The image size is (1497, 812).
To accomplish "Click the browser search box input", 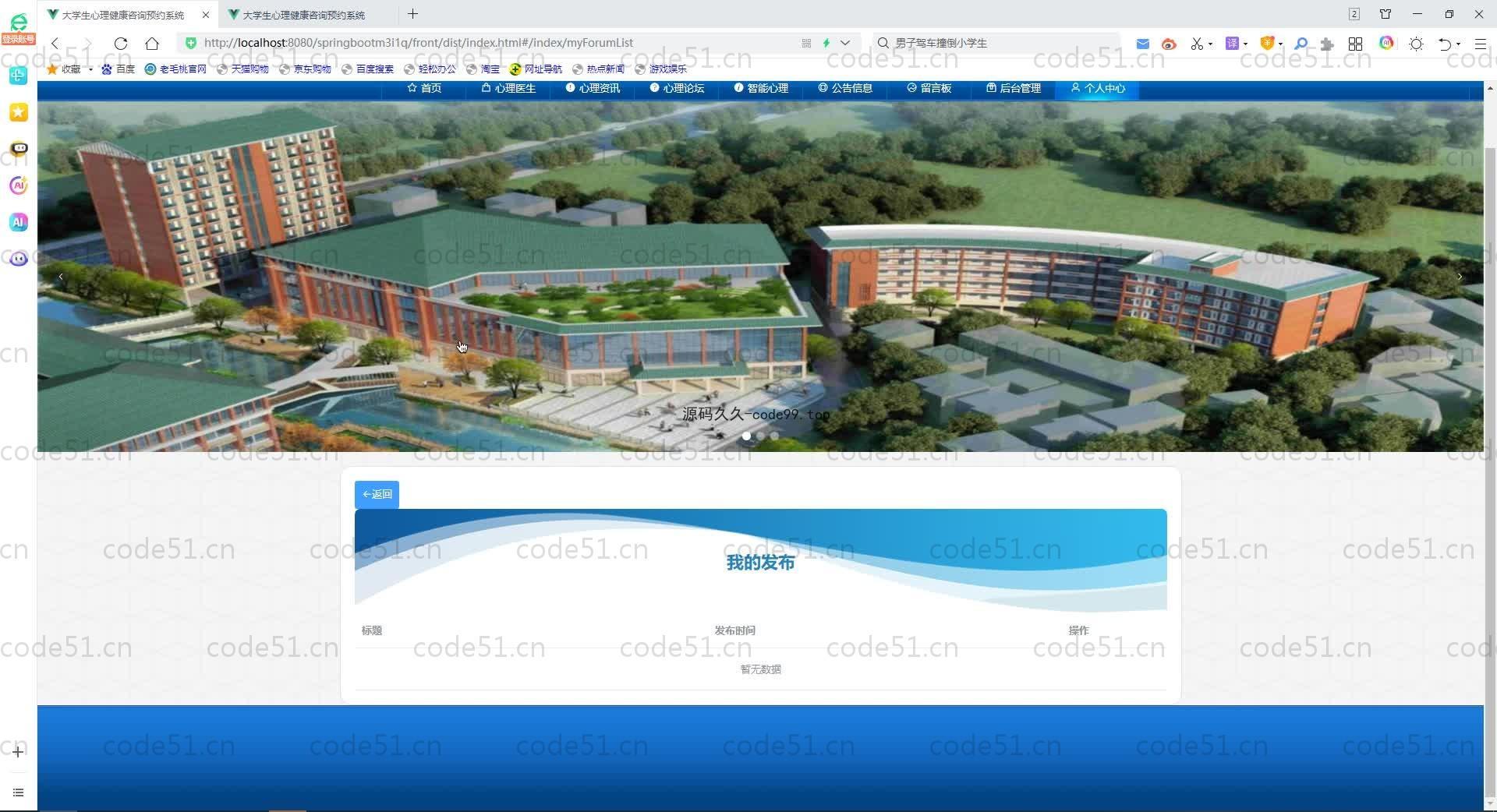I will point(998,43).
